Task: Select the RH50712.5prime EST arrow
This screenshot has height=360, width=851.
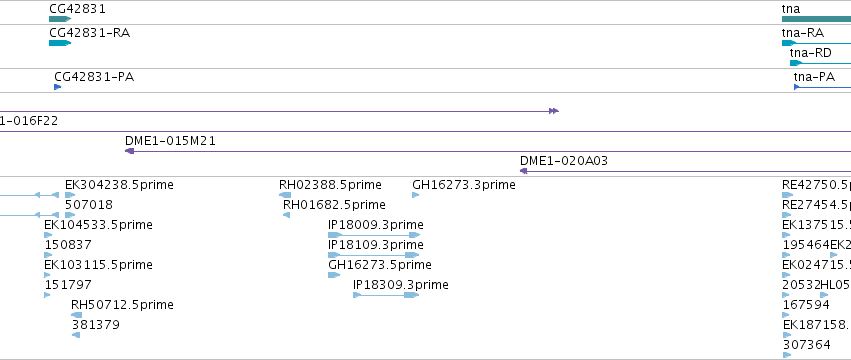Action: pos(77,315)
